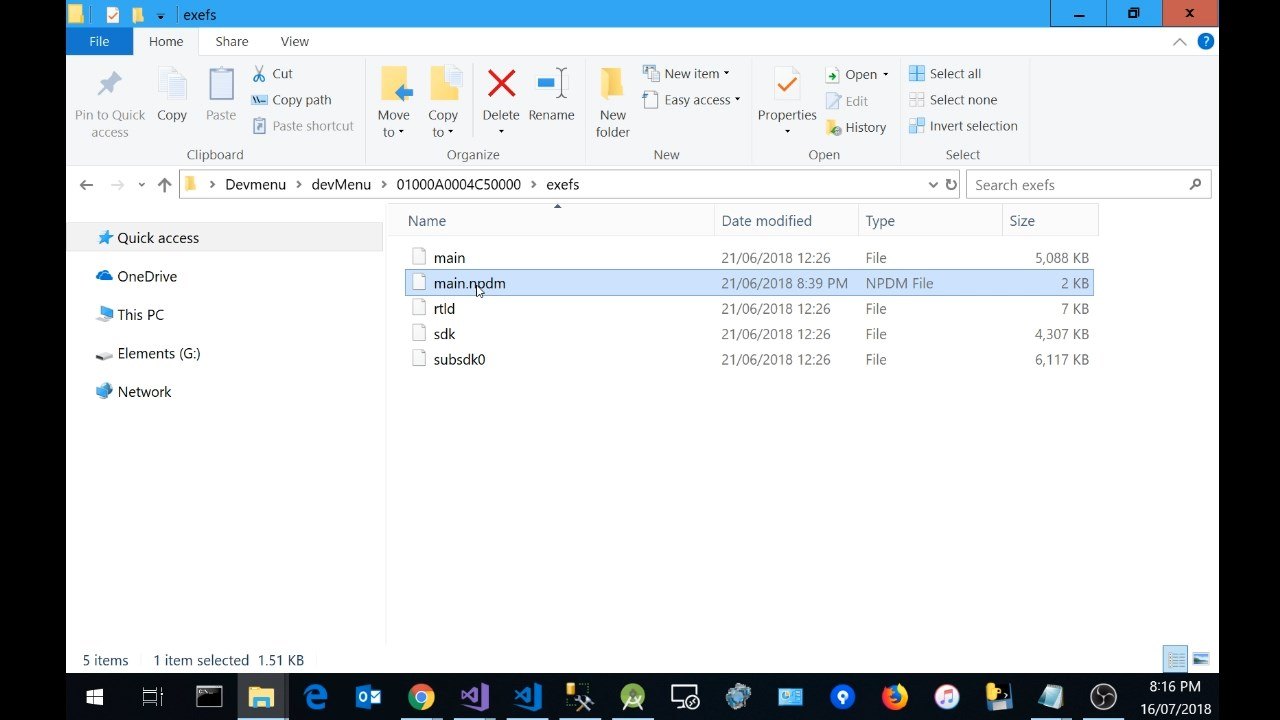
Task: Click the devMenu breadcrumb segment
Action: [x=341, y=184]
